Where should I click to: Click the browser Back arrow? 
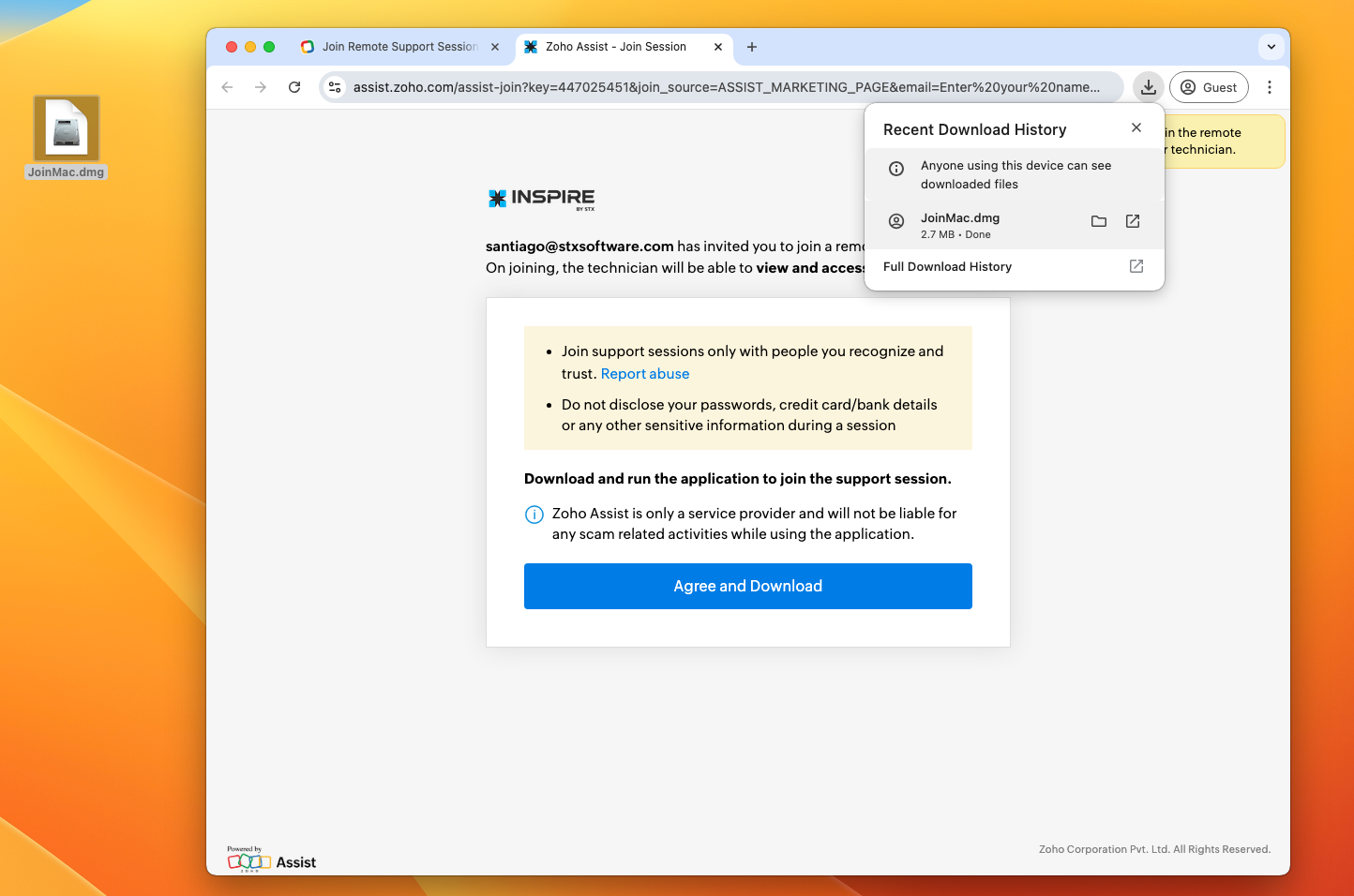227,87
